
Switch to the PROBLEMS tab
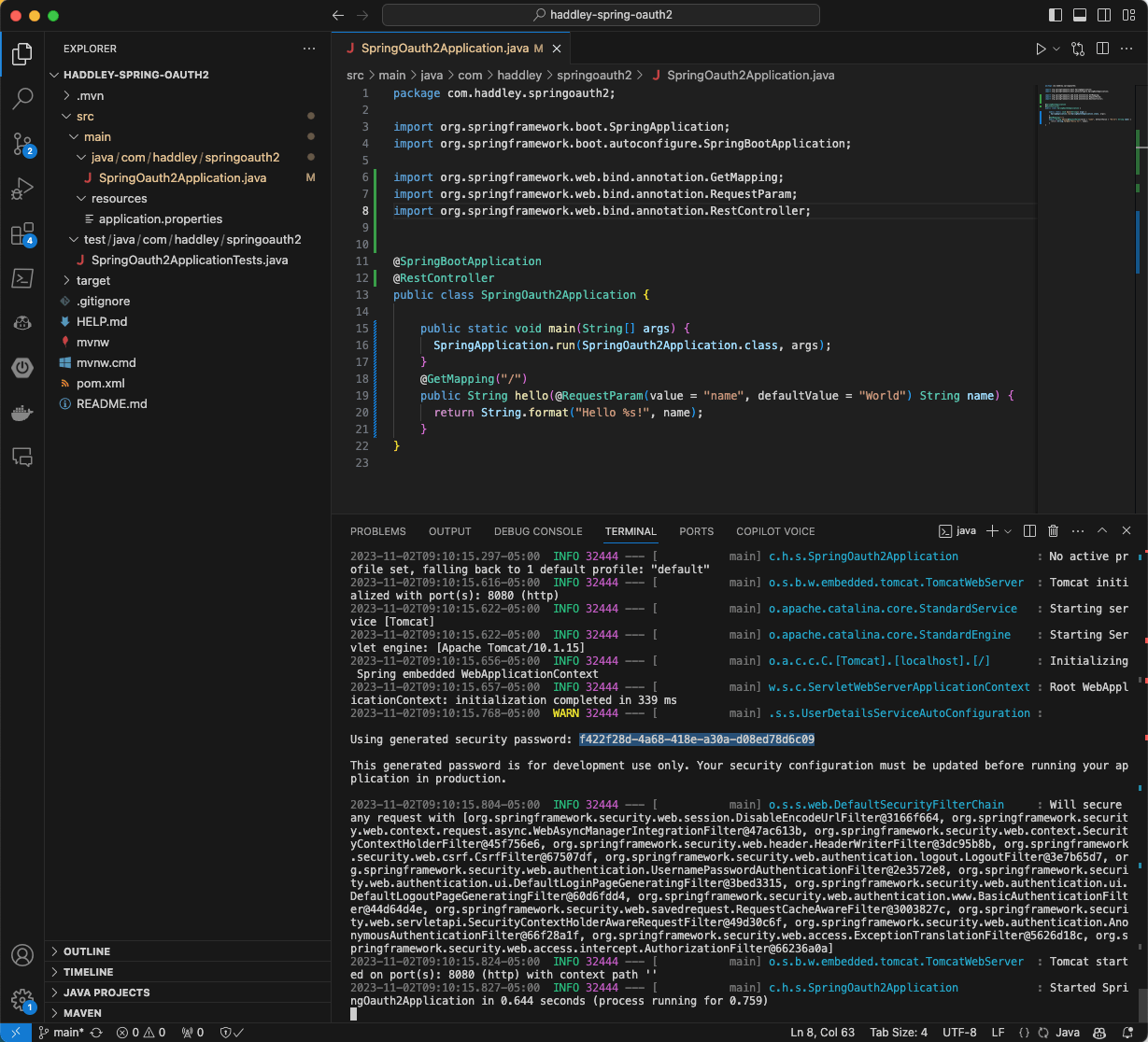click(x=377, y=531)
